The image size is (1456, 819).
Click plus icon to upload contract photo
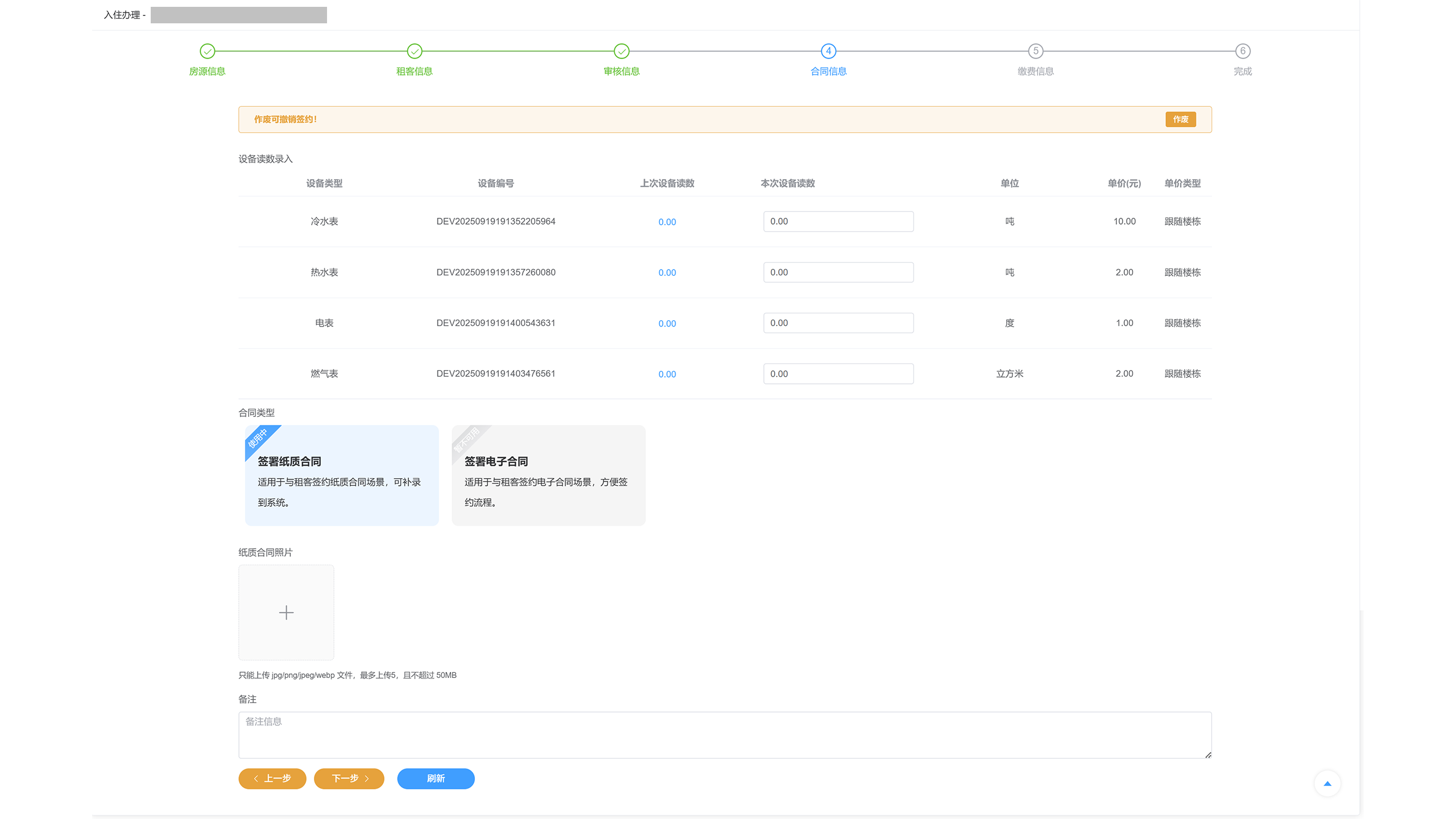(286, 613)
